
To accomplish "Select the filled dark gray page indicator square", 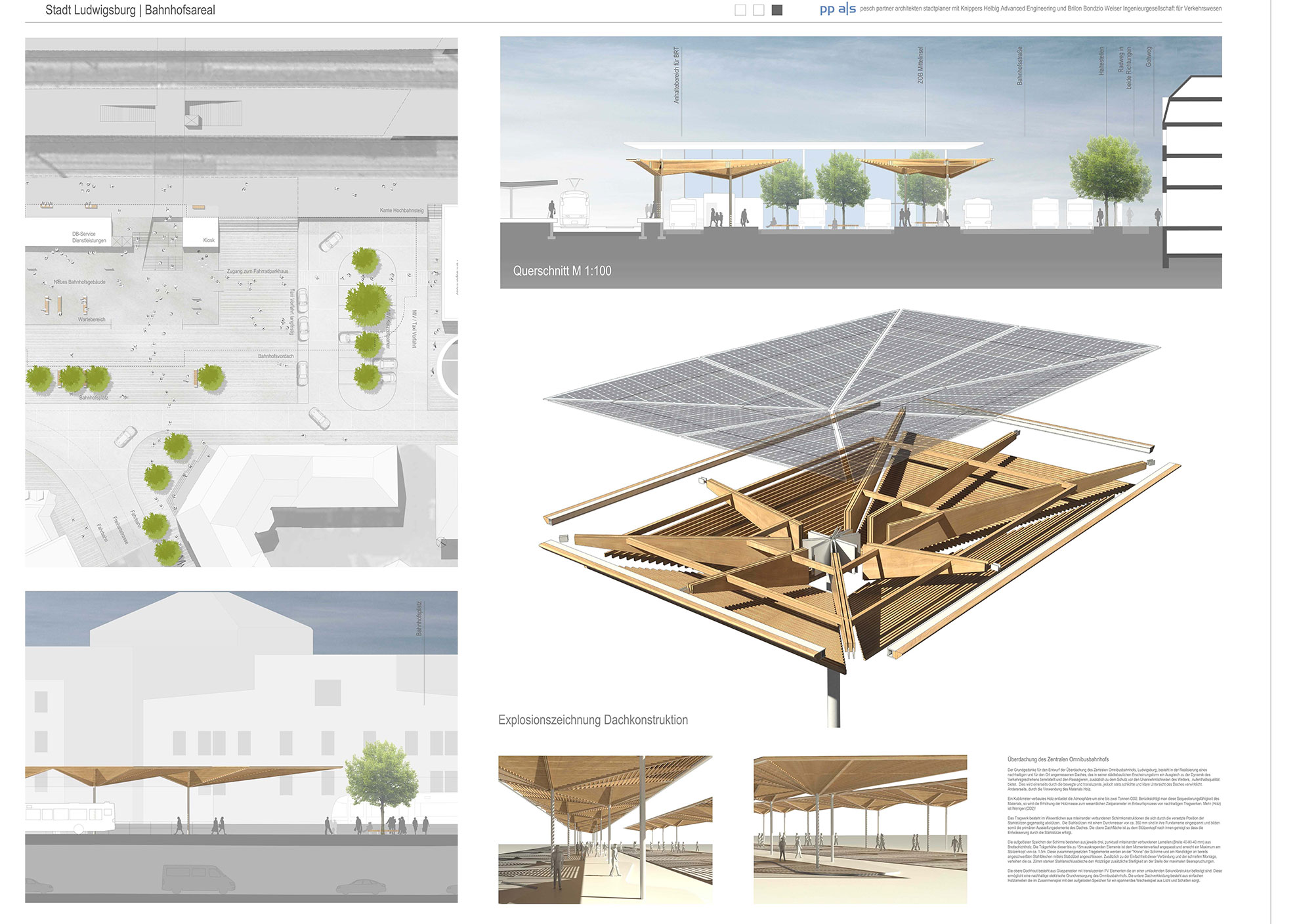I will (x=777, y=10).
